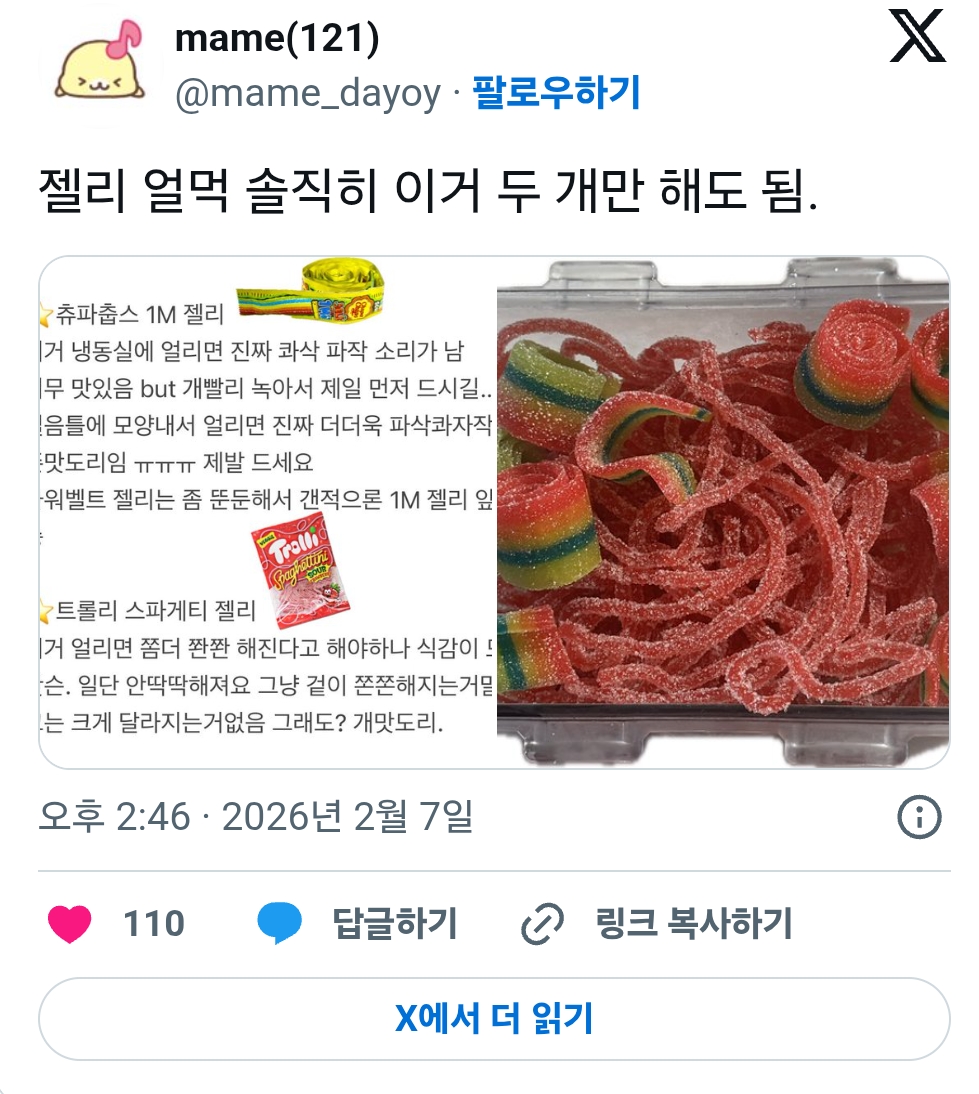The image size is (979, 1094).
Task: Click the blue reply bubble icon
Action: point(279,923)
